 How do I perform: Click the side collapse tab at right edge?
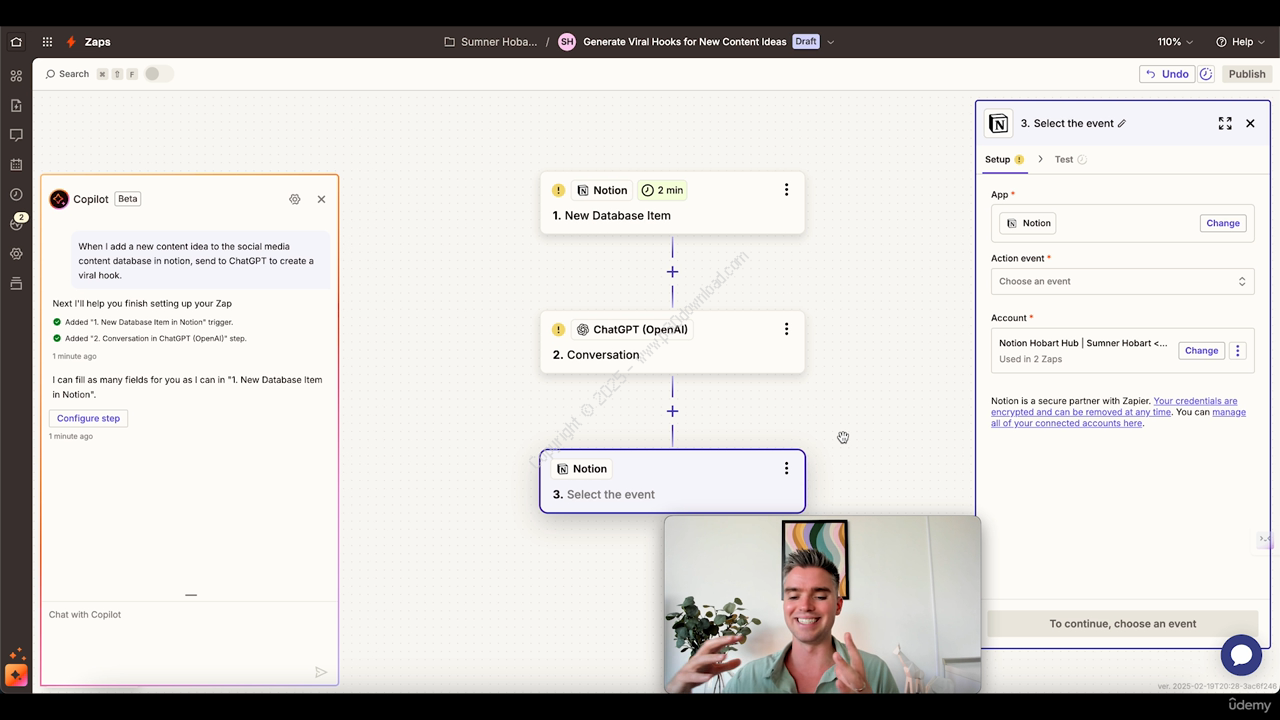point(1265,540)
